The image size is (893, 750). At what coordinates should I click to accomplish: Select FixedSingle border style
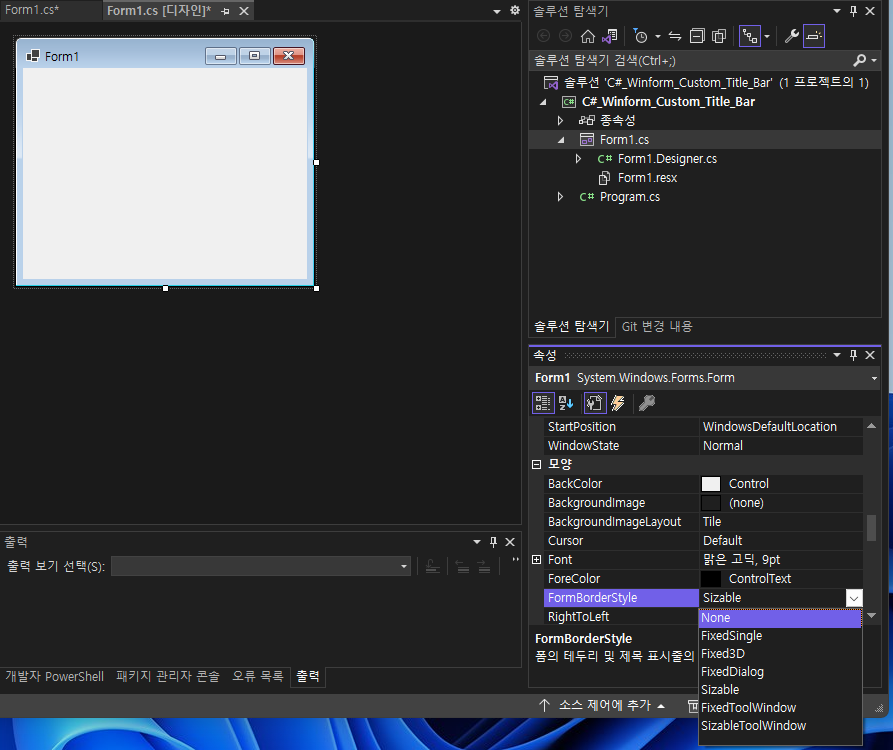(x=780, y=636)
